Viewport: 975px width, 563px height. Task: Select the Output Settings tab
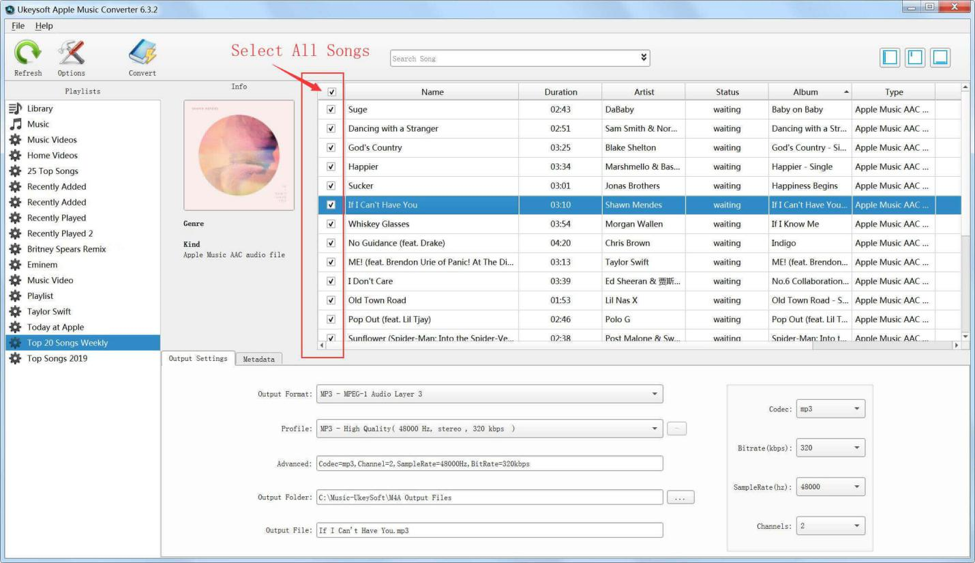click(x=198, y=358)
